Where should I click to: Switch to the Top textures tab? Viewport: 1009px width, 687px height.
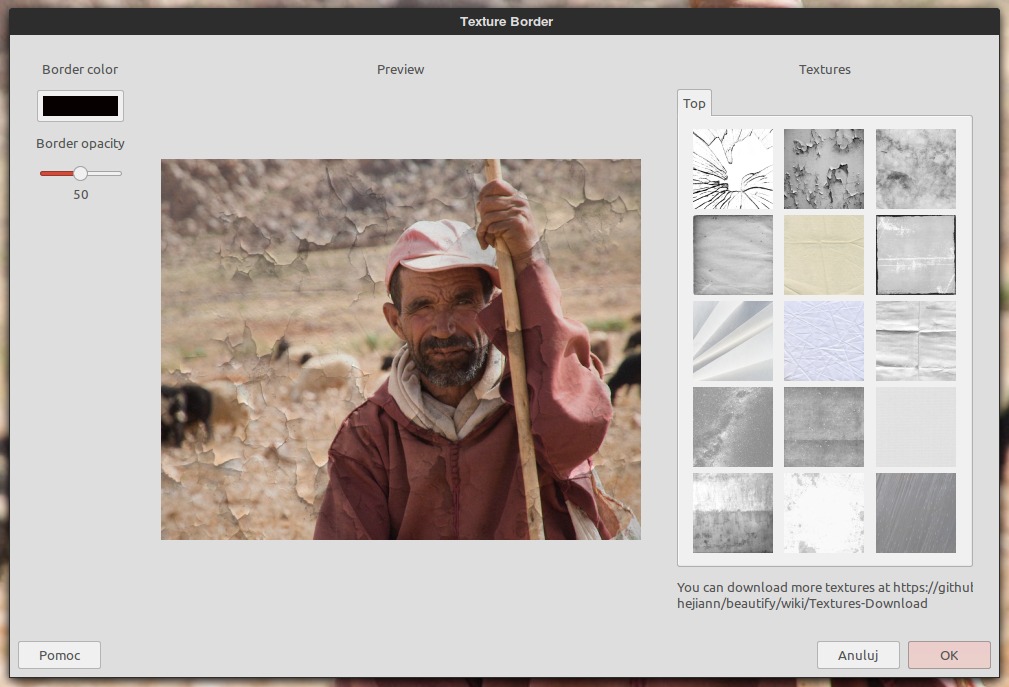(x=694, y=104)
